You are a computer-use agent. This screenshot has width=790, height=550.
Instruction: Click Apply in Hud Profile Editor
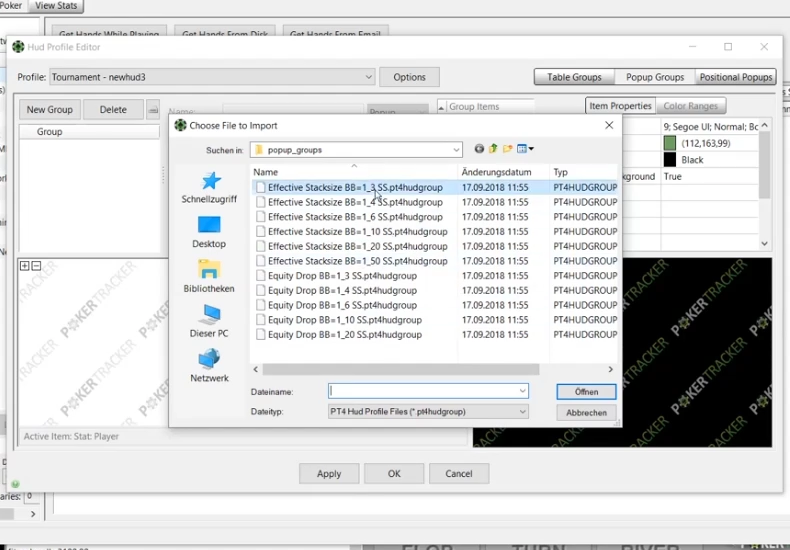click(x=329, y=473)
